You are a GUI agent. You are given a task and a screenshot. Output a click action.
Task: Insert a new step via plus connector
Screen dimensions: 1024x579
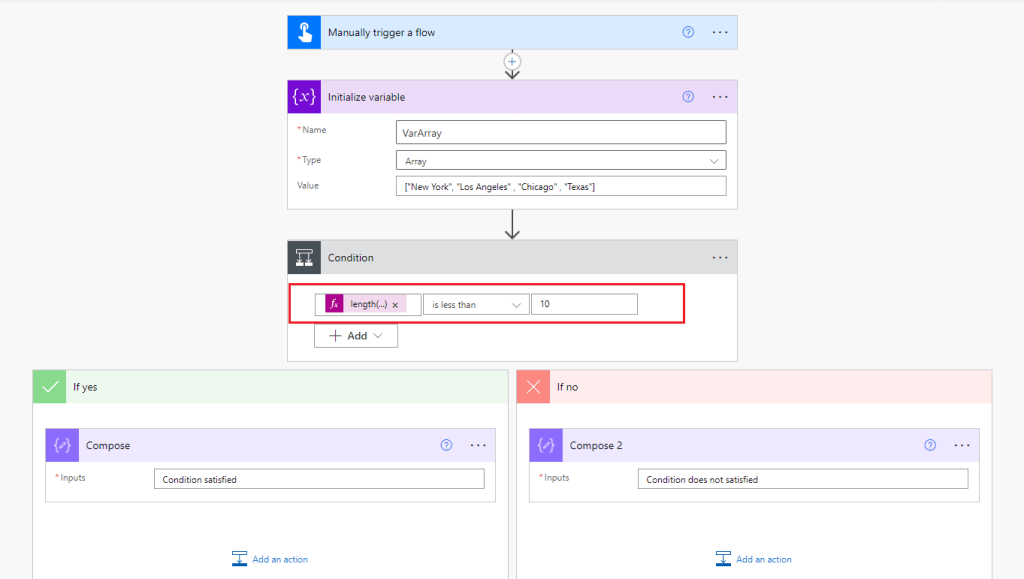click(512, 62)
